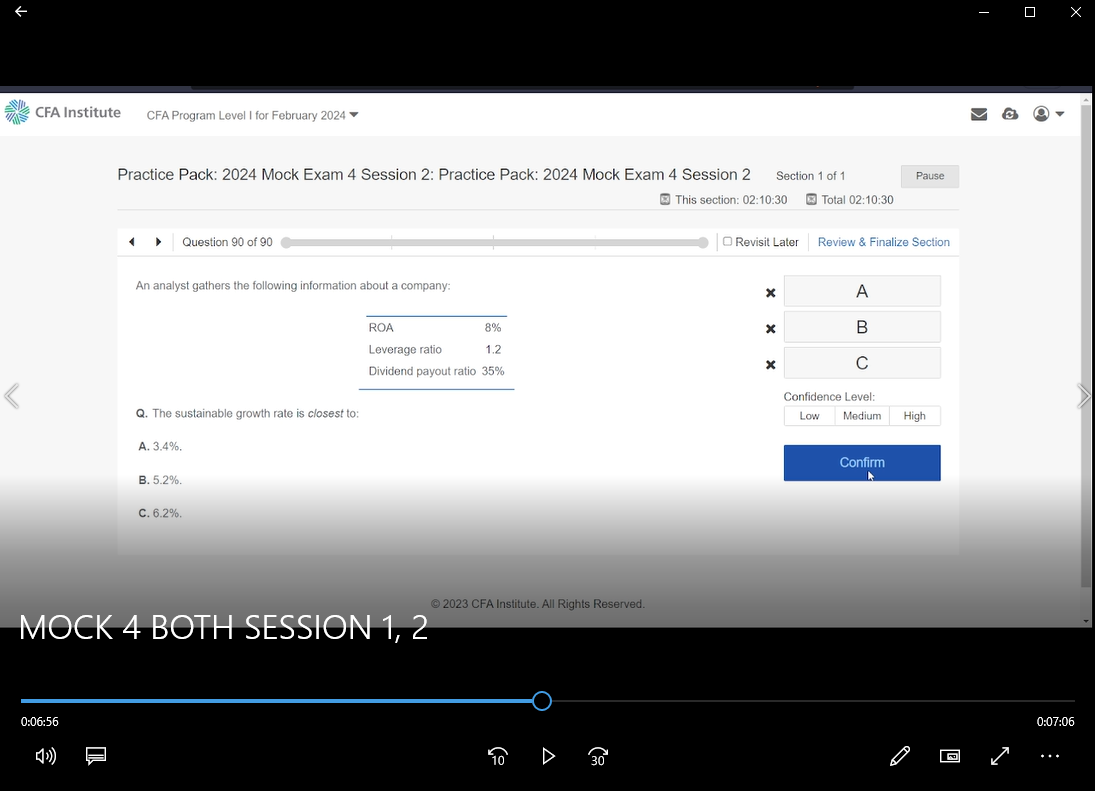Screen dimensions: 1095x791
Task: Expand CFA Program Level I dropdown
Action: (252, 115)
